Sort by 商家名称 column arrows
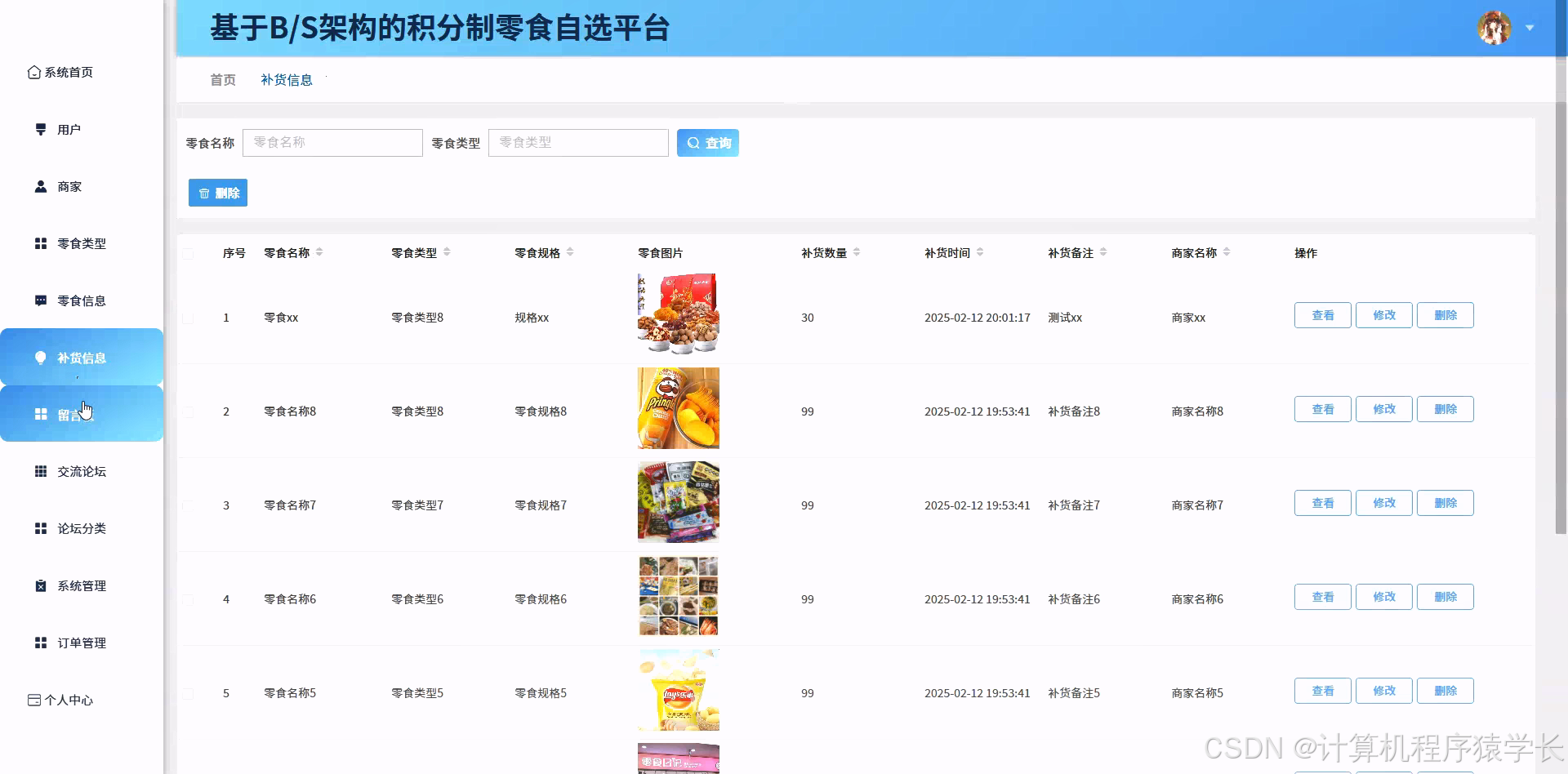 pos(1227,252)
